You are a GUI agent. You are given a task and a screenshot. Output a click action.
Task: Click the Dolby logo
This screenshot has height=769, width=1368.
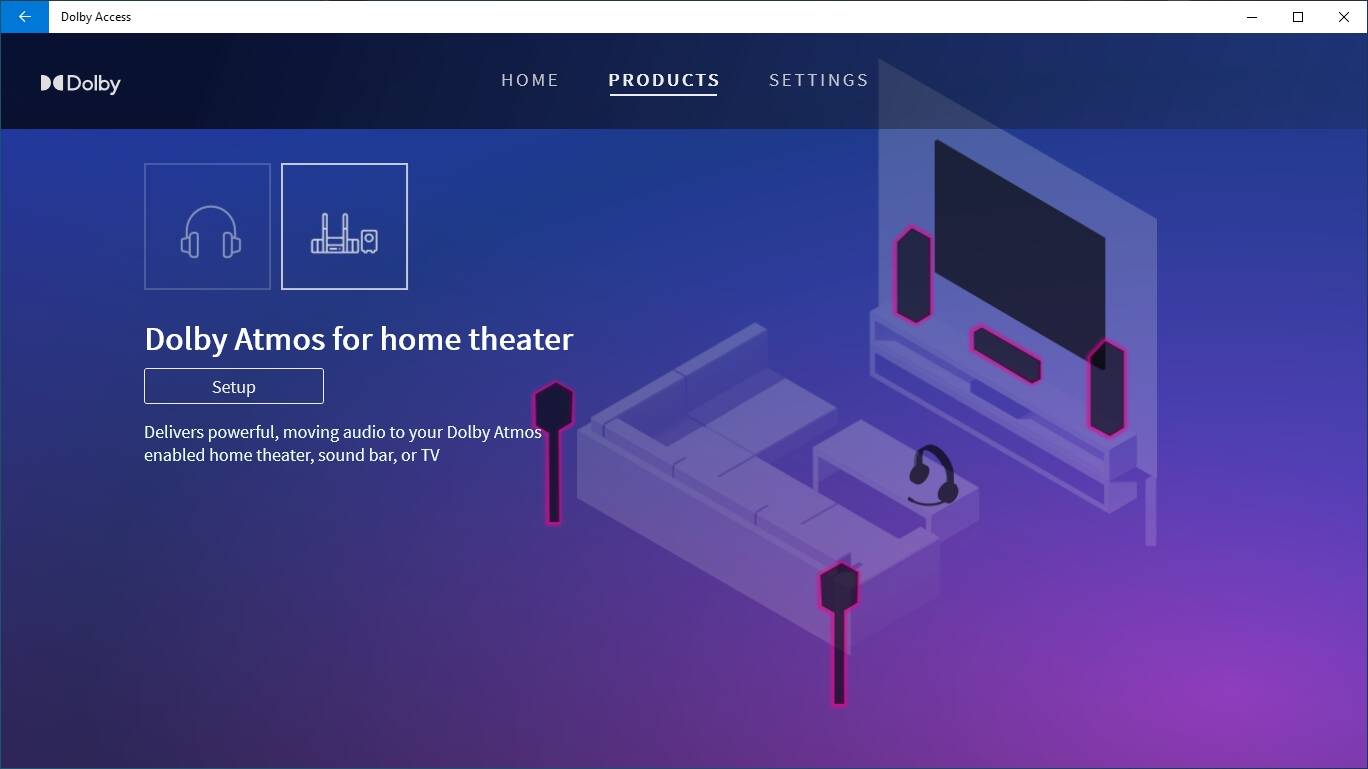(x=80, y=83)
